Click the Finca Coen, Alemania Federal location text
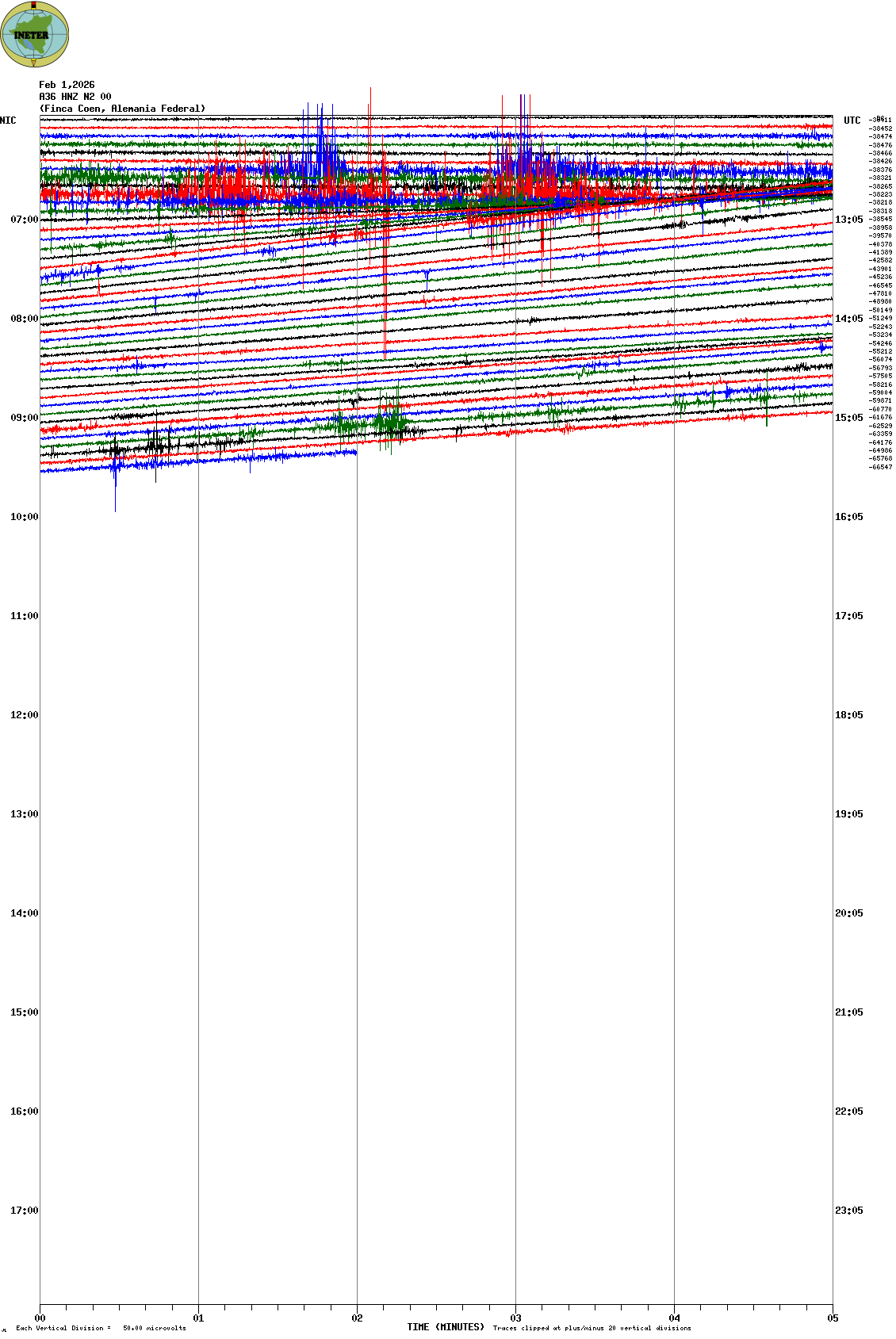The height and width of the screenshot is (1339, 896). [x=122, y=109]
